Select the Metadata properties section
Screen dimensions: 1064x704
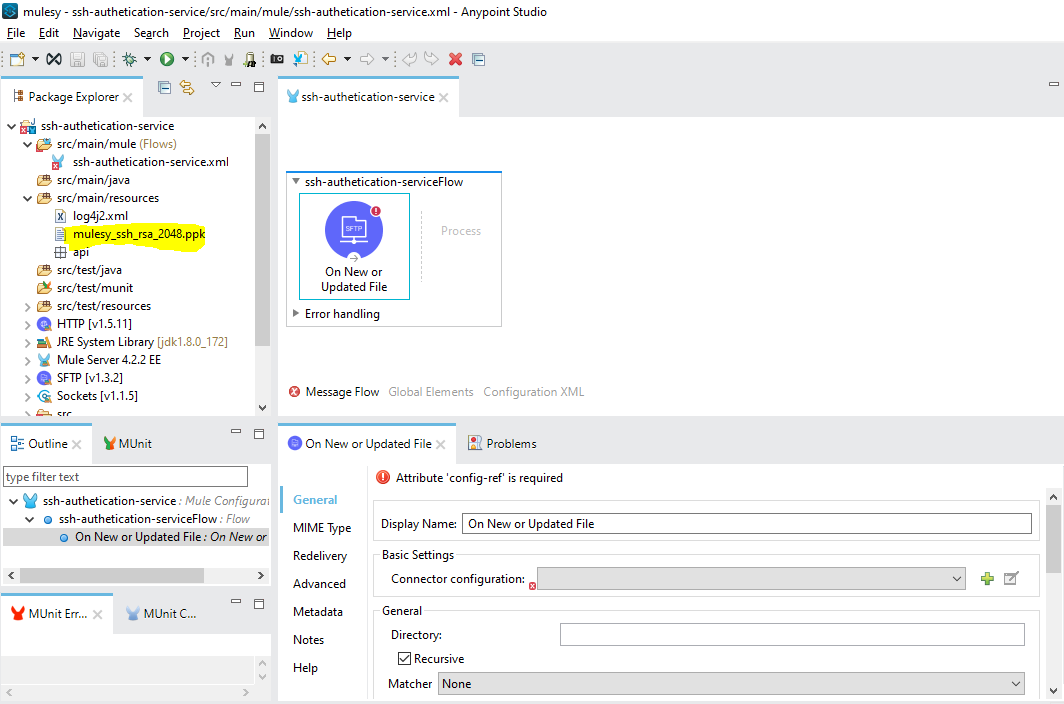[318, 612]
